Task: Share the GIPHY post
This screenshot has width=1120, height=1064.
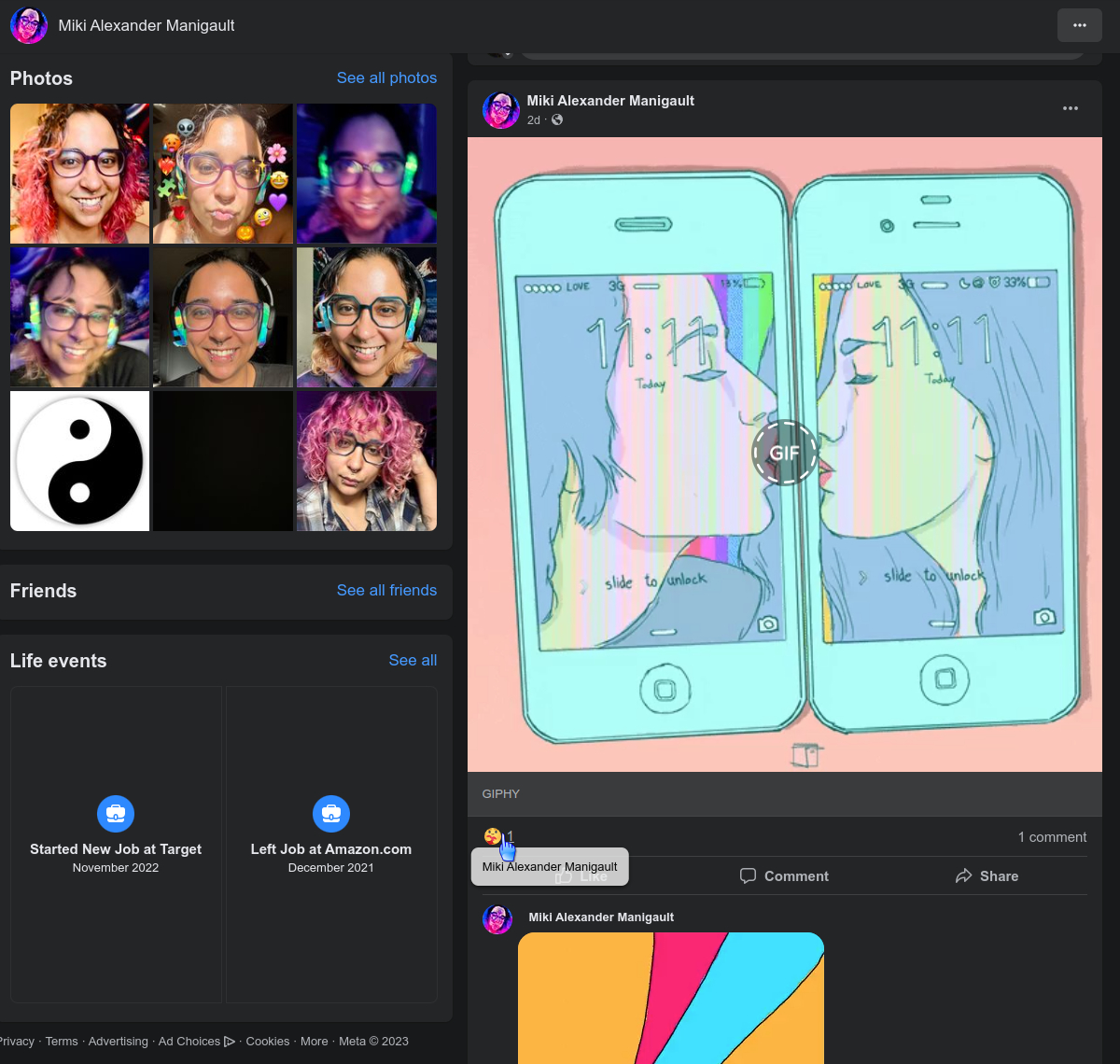Action: click(987, 875)
